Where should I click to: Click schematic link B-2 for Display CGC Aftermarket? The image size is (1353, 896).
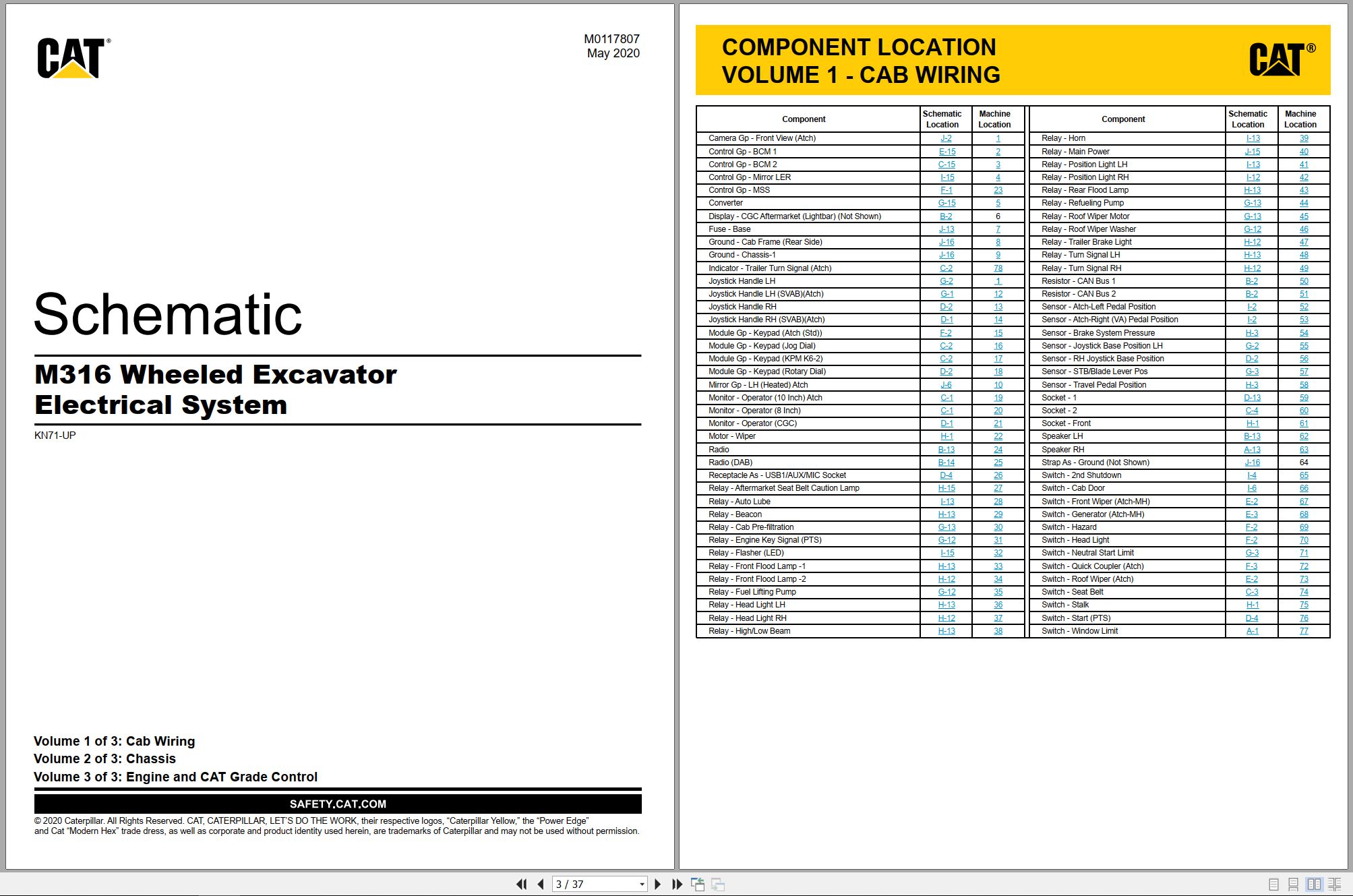946,216
